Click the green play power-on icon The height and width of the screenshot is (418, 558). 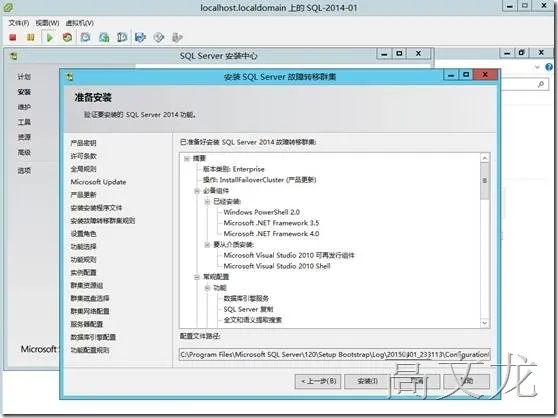[x=50, y=37]
